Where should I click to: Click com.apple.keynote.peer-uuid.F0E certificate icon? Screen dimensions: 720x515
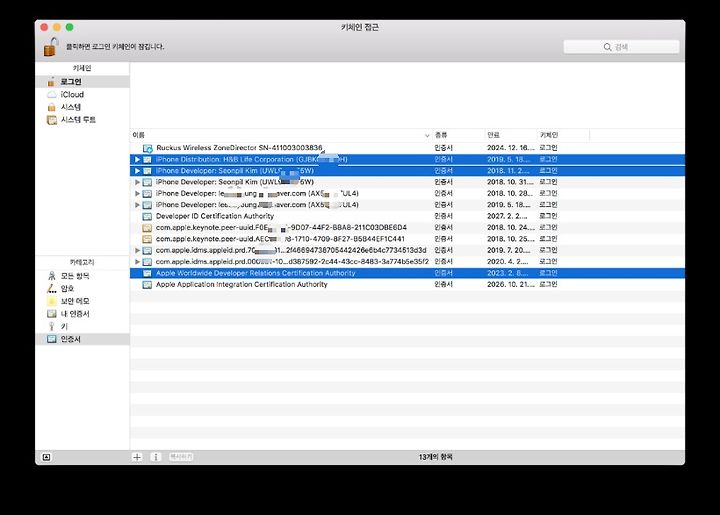[x=147, y=228]
